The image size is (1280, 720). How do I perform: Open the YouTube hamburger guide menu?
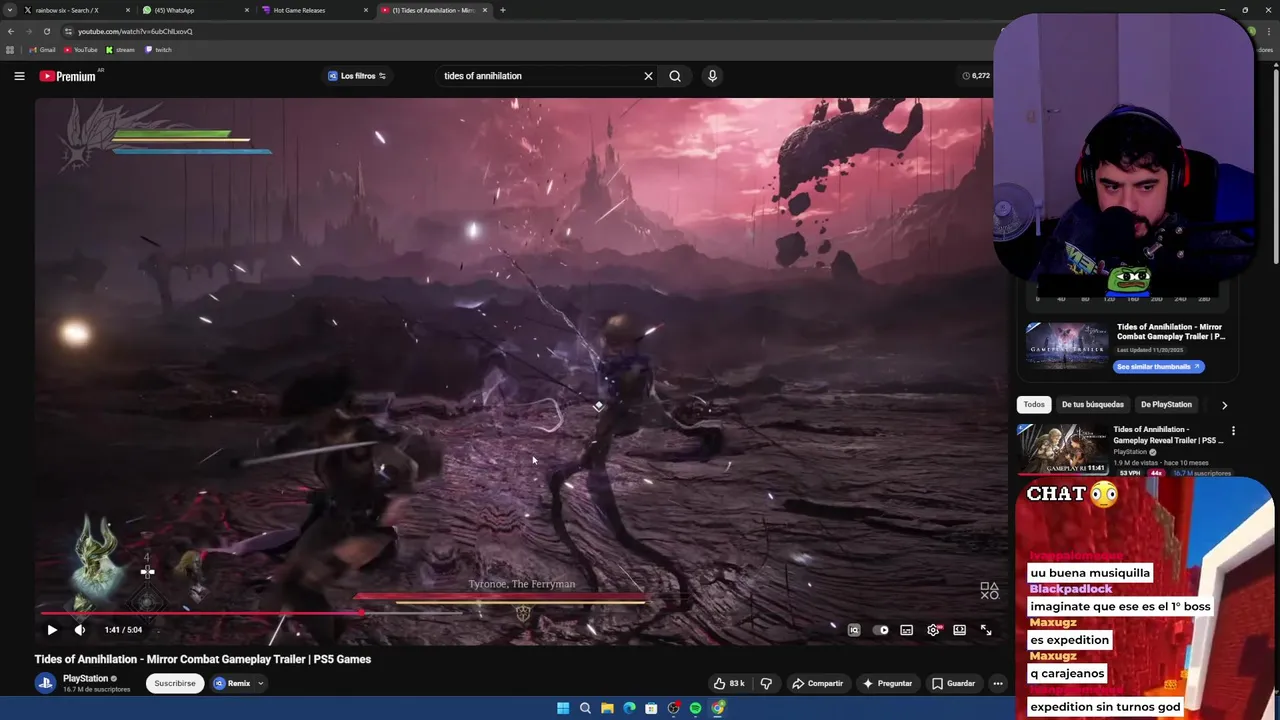click(19, 76)
